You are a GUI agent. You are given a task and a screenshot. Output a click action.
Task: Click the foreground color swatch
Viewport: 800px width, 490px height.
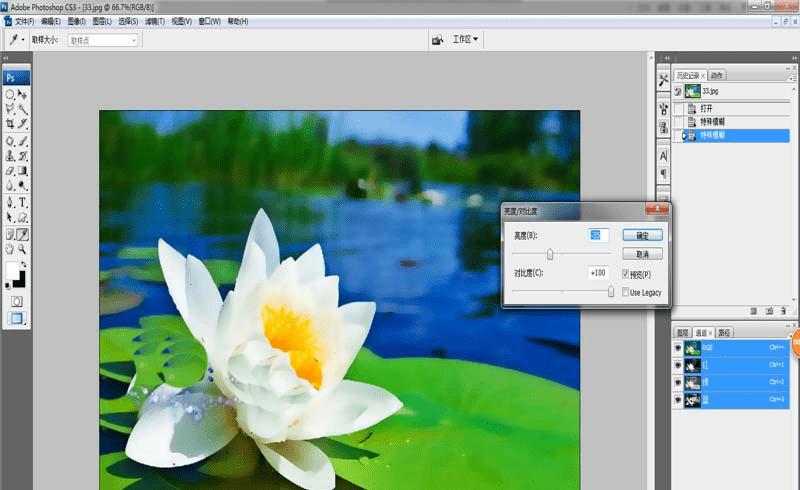(12, 270)
